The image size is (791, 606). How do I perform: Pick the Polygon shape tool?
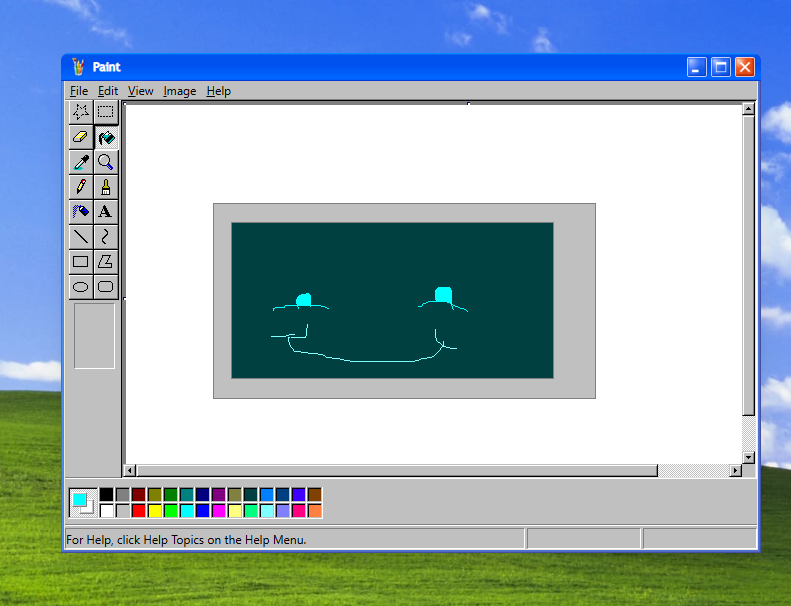pyautogui.click(x=105, y=261)
